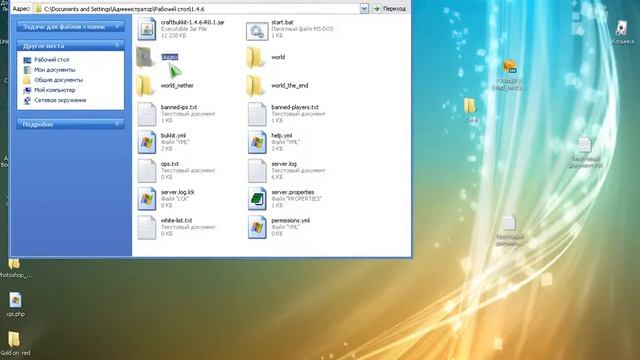The height and width of the screenshot is (360, 640).
Task: Click the world_the_end folder name
Action: click(x=290, y=86)
